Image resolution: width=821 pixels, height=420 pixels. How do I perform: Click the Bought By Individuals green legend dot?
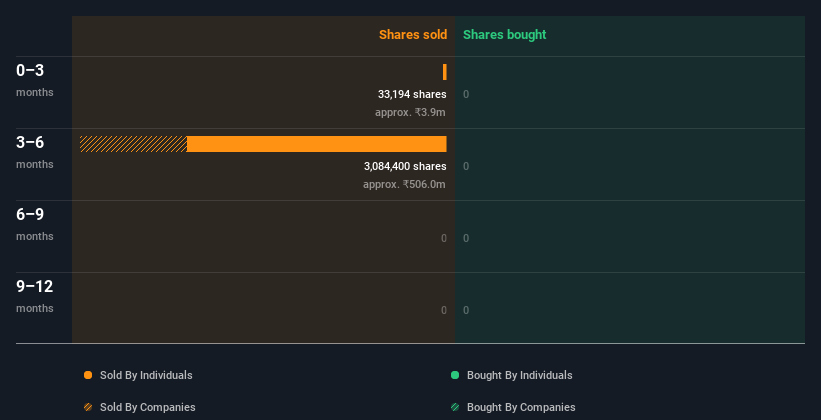(x=455, y=375)
